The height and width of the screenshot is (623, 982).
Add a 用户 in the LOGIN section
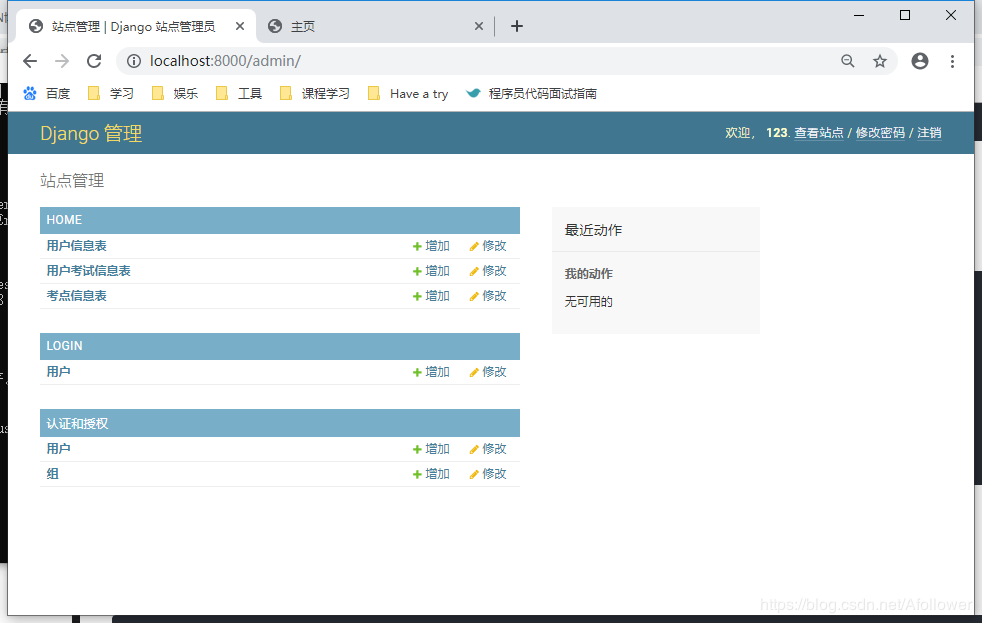431,372
